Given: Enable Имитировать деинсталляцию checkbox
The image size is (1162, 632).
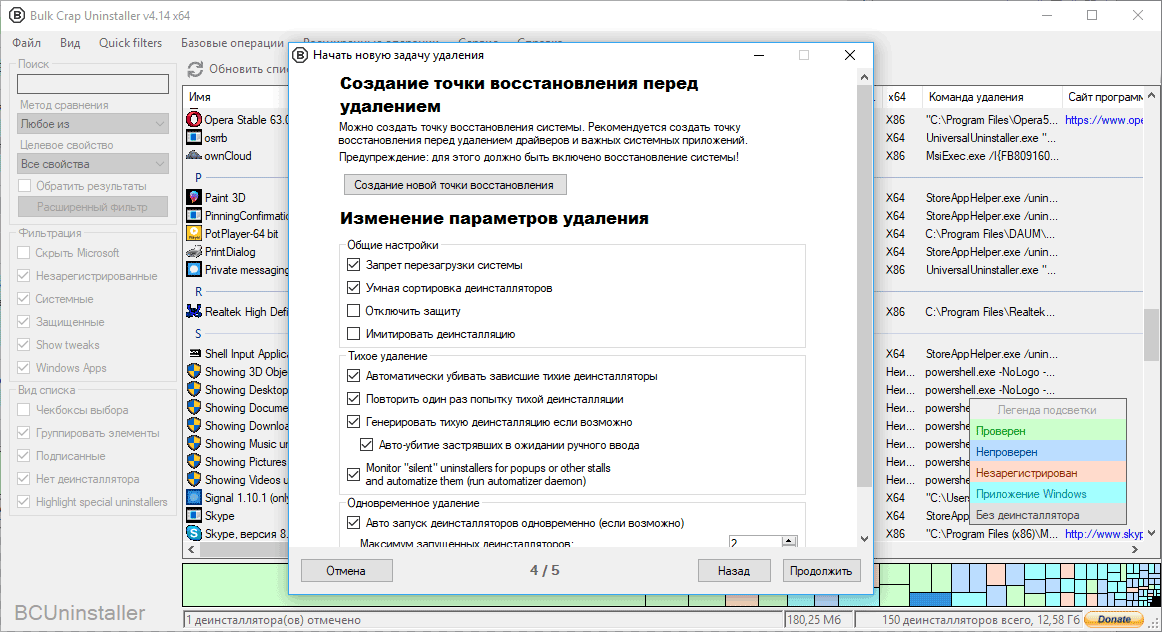Looking at the screenshot, I should (353, 333).
